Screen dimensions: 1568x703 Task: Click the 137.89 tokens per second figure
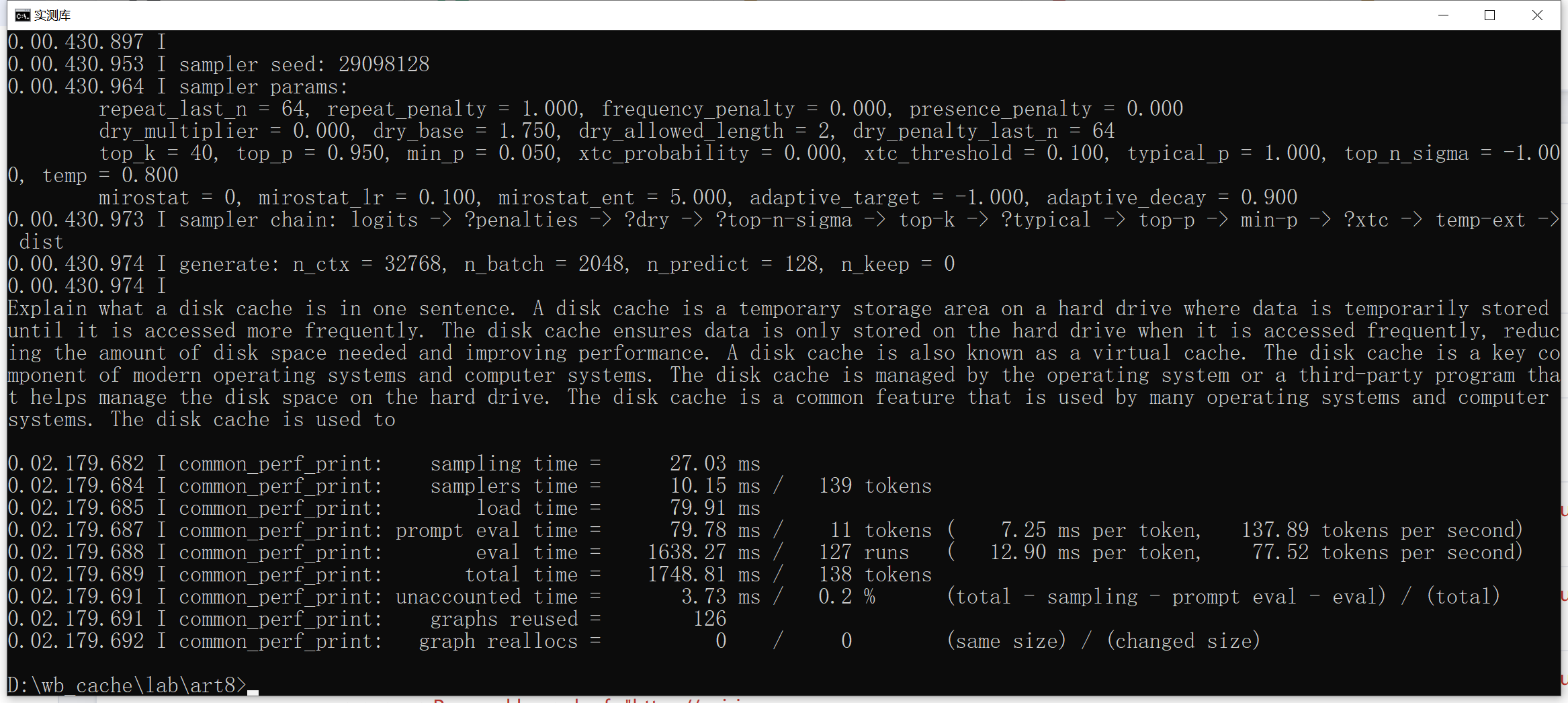pos(1381,530)
